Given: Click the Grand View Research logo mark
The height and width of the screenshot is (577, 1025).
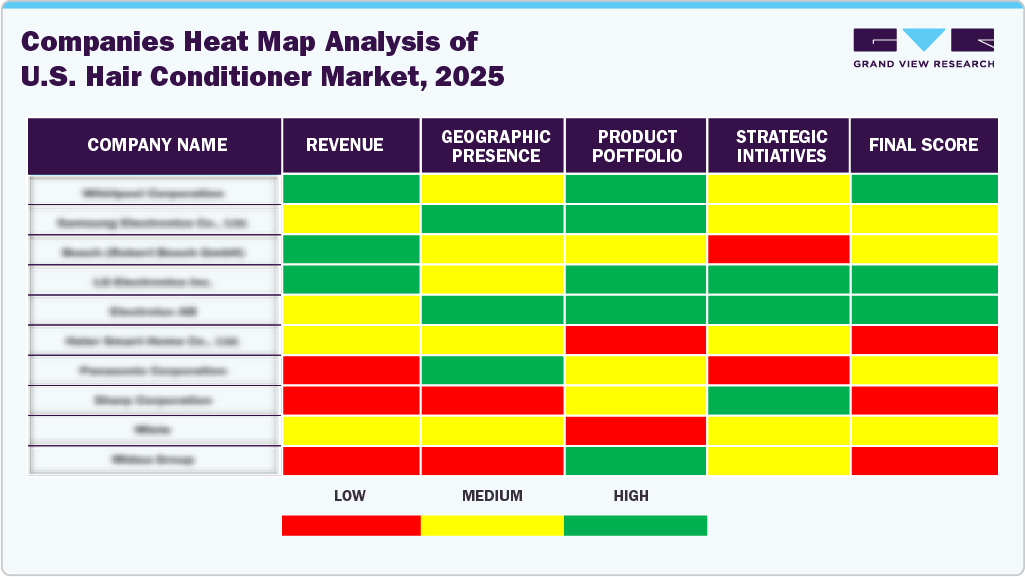Looking at the screenshot, I should click(x=924, y=40).
